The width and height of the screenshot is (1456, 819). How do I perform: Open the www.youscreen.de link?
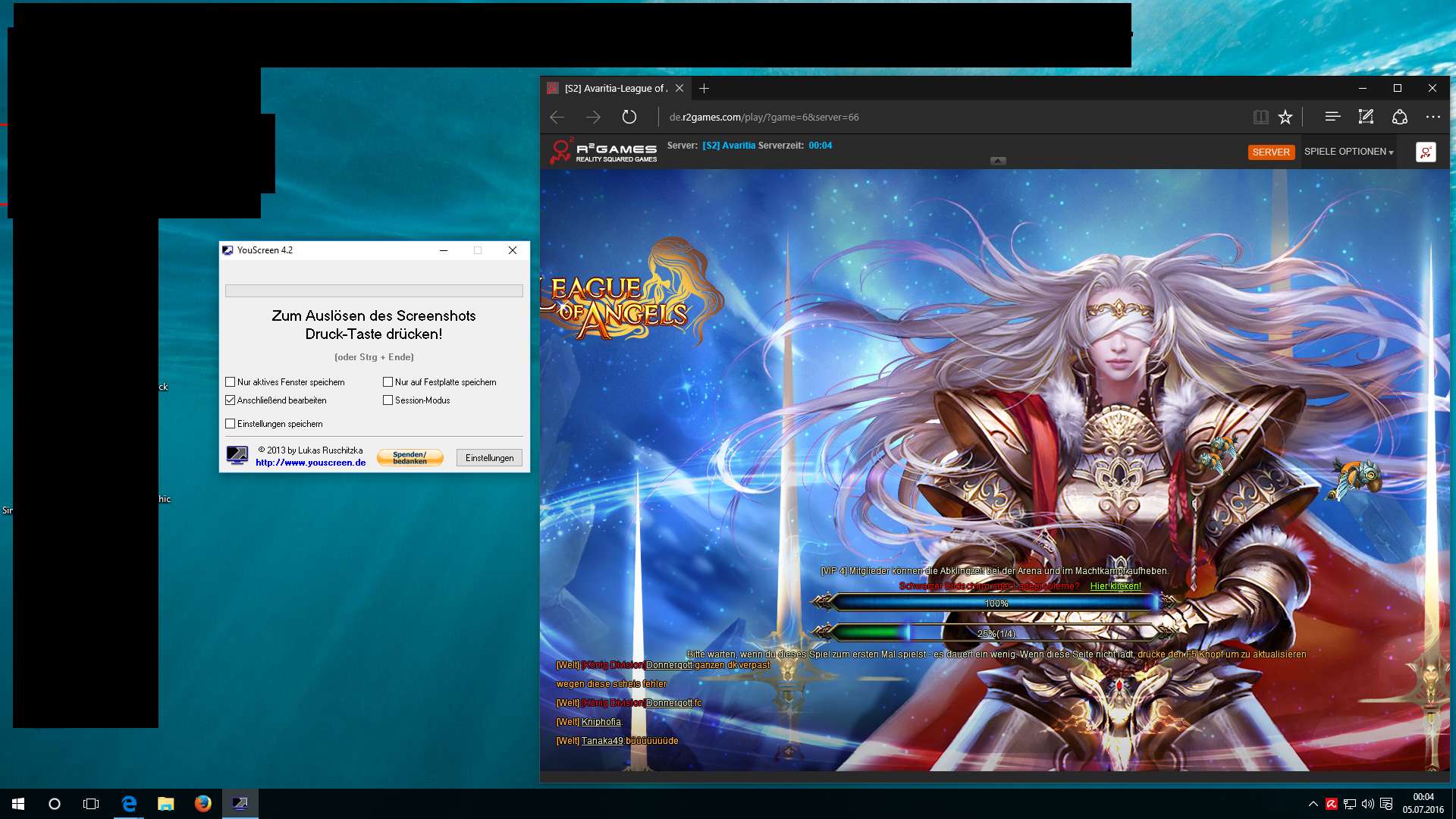[310, 463]
